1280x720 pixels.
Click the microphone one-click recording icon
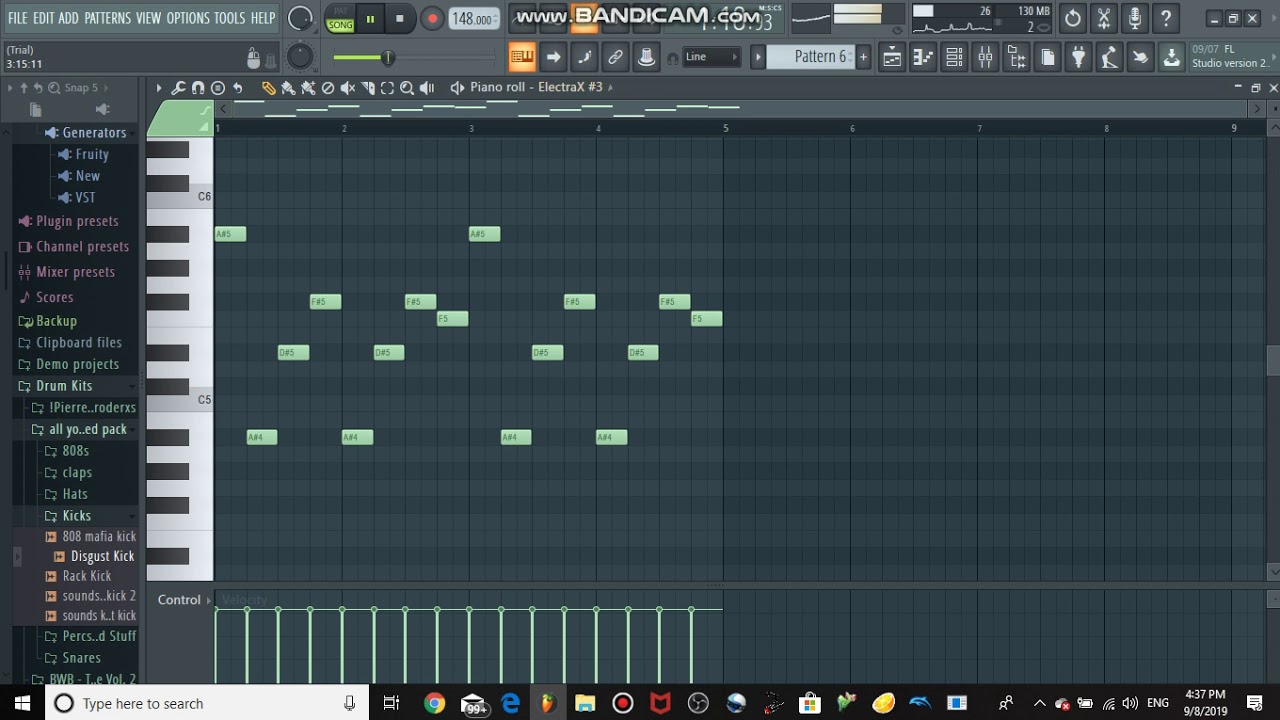point(1135,18)
